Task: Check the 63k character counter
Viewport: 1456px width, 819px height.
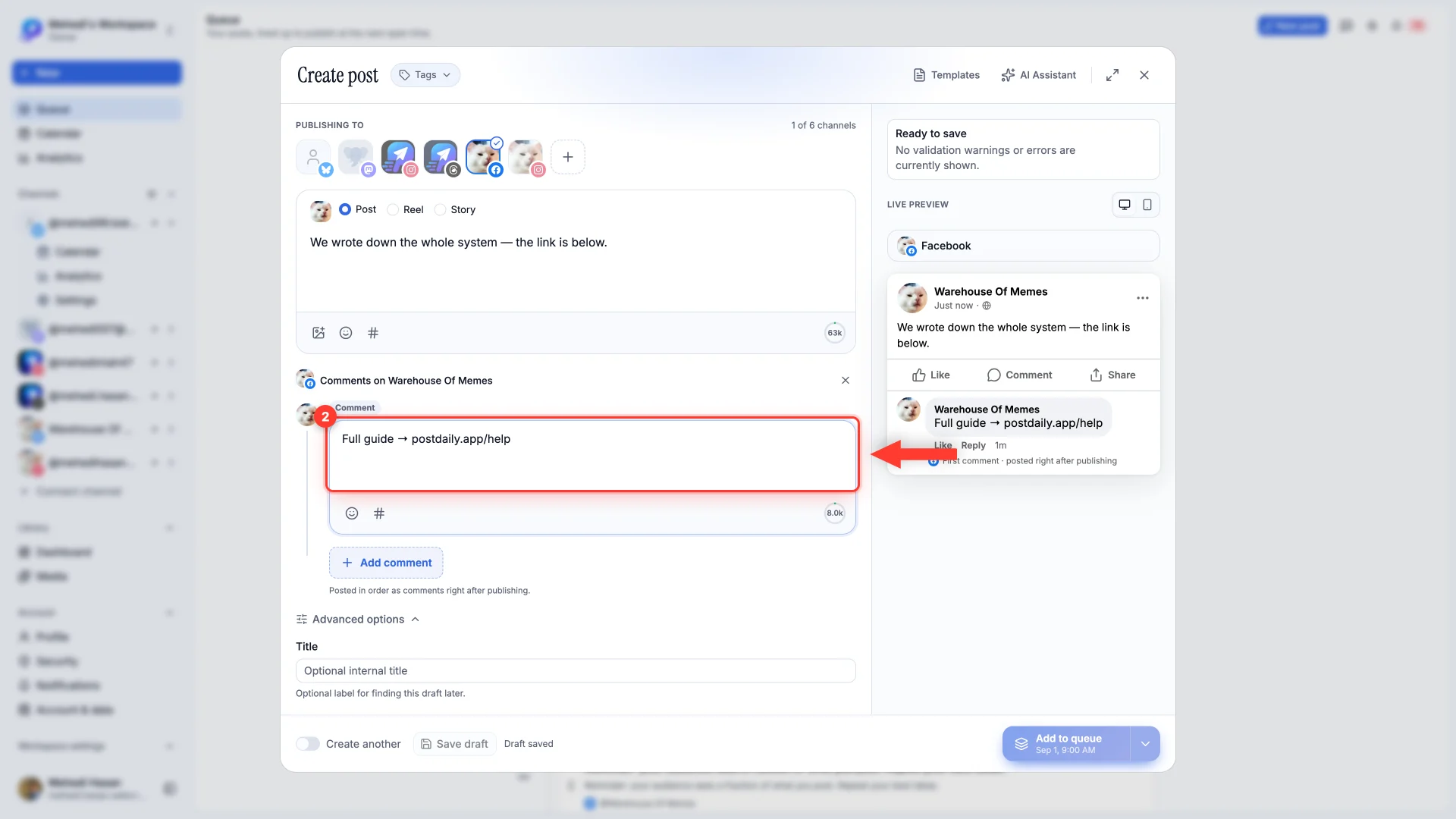Action: [x=835, y=333]
